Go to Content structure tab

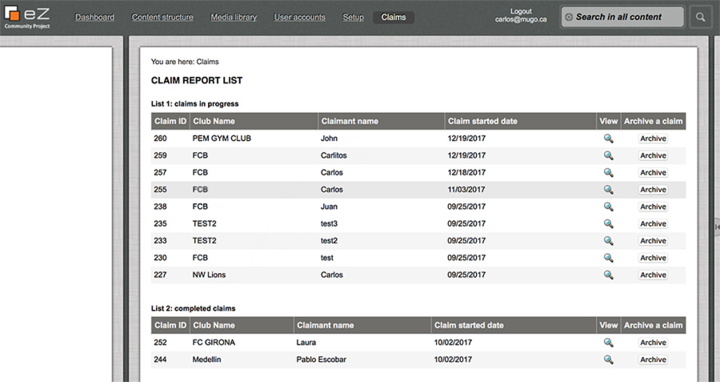[x=163, y=17]
